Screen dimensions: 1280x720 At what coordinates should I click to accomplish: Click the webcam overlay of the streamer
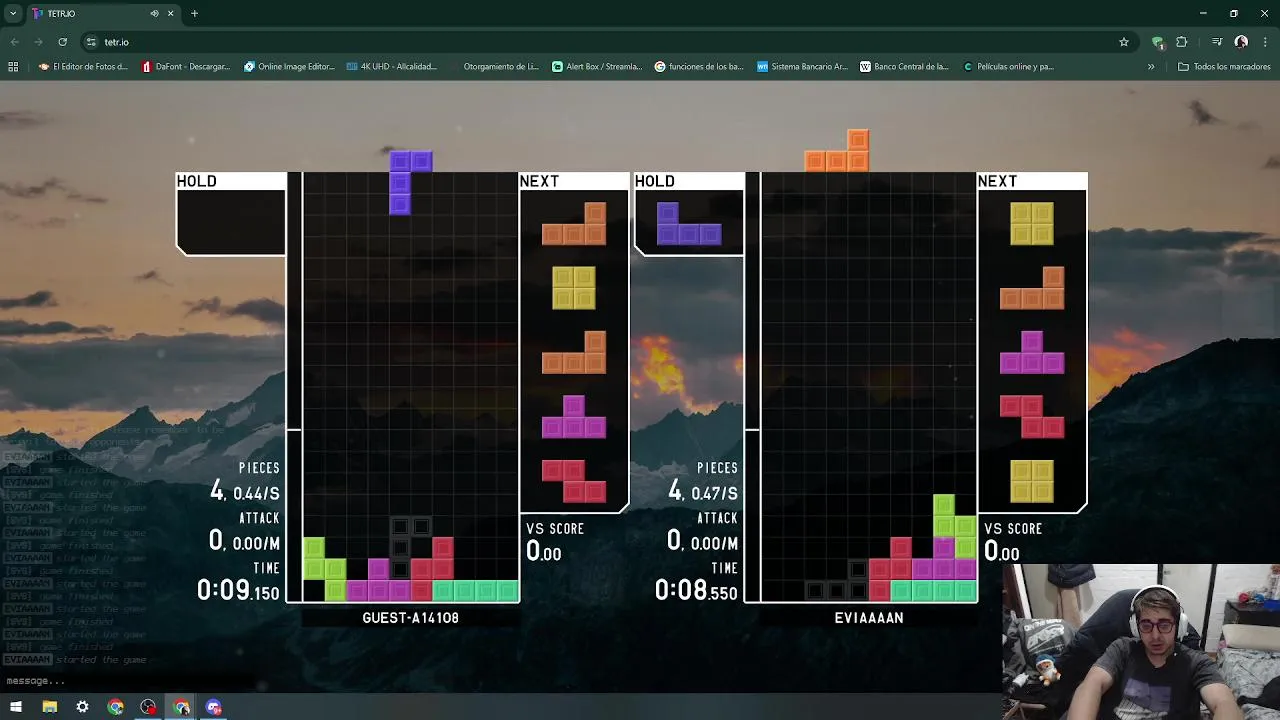tap(1141, 642)
